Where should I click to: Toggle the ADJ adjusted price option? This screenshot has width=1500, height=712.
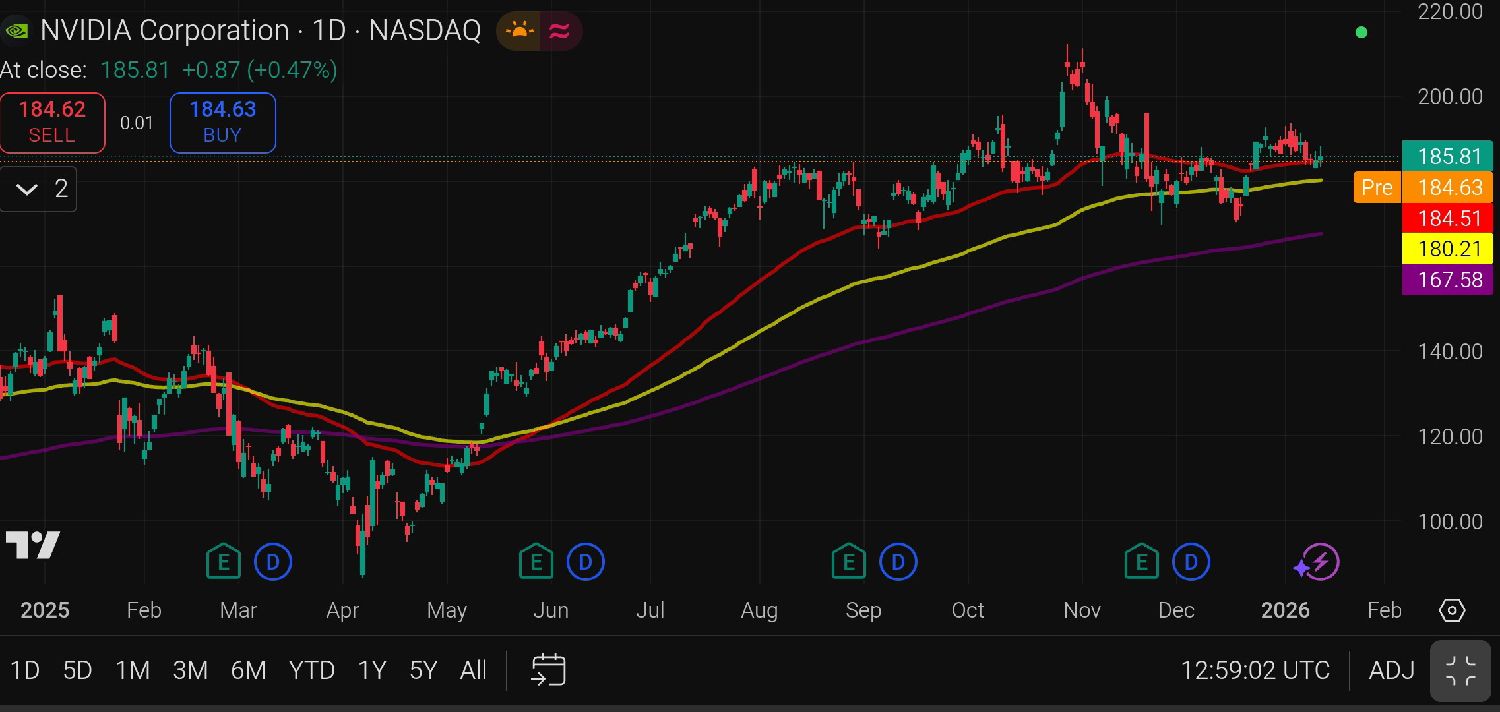coord(1391,670)
